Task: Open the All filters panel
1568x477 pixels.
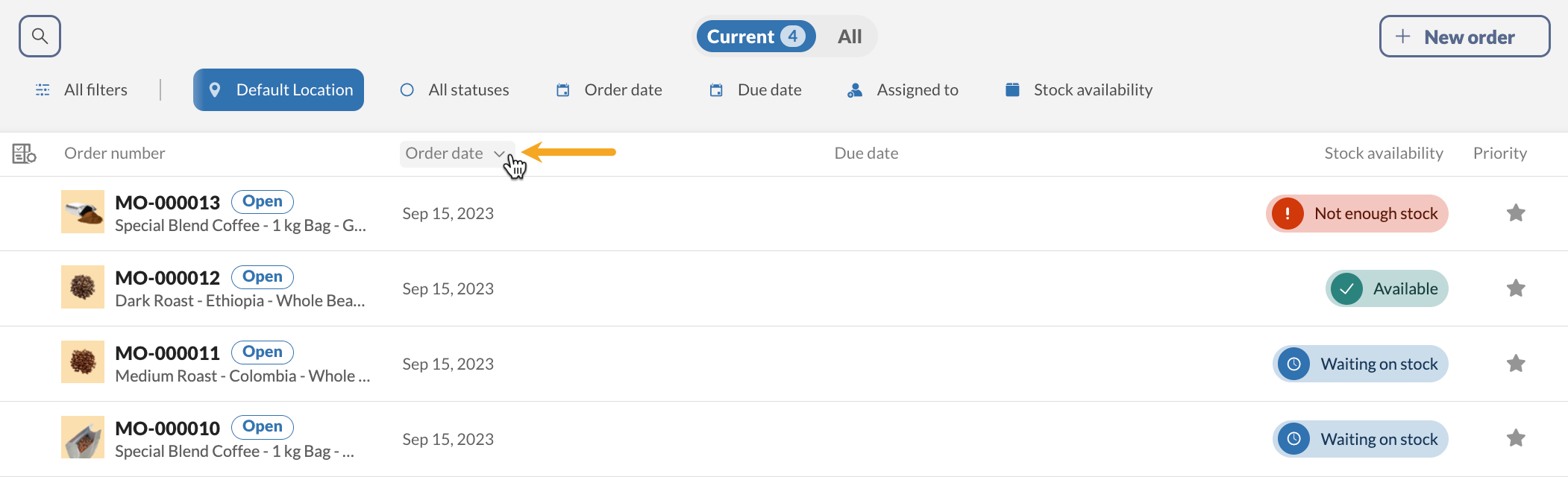Action: [81, 90]
